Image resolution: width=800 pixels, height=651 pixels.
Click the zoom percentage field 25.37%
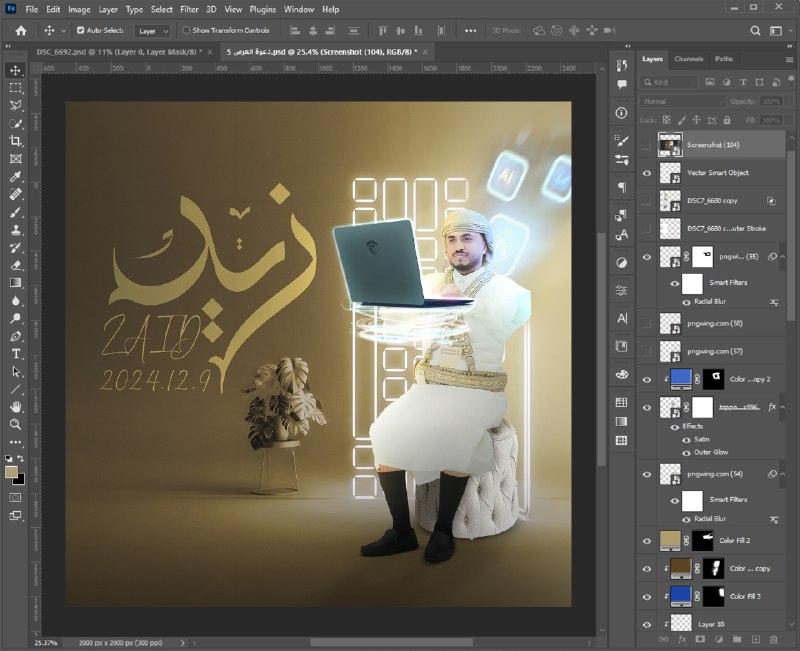(x=46, y=643)
